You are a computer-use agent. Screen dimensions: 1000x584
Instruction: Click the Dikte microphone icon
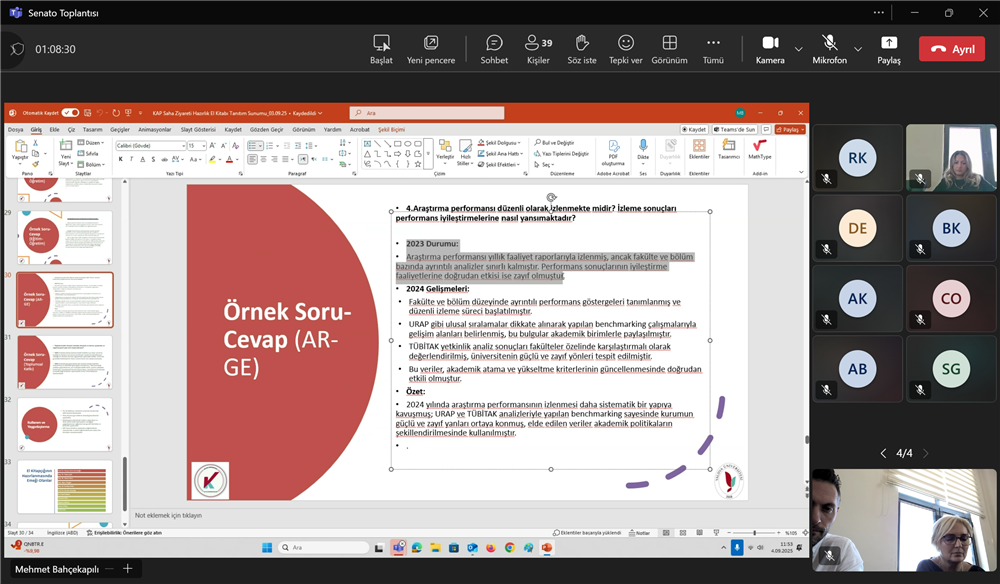(643, 146)
